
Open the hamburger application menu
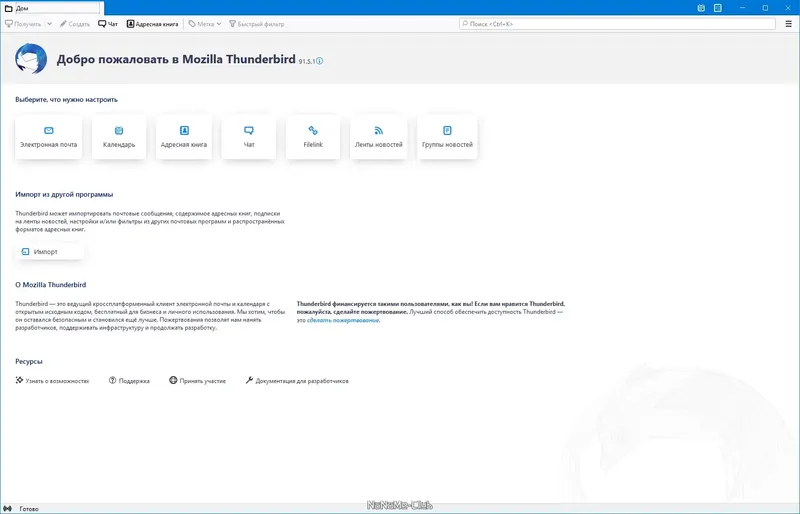[x=788, y=24]
